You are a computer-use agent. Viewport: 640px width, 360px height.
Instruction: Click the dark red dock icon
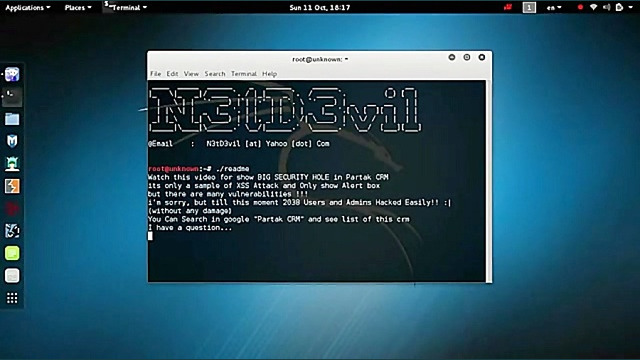pyautogui.click(x=12, y=209)
